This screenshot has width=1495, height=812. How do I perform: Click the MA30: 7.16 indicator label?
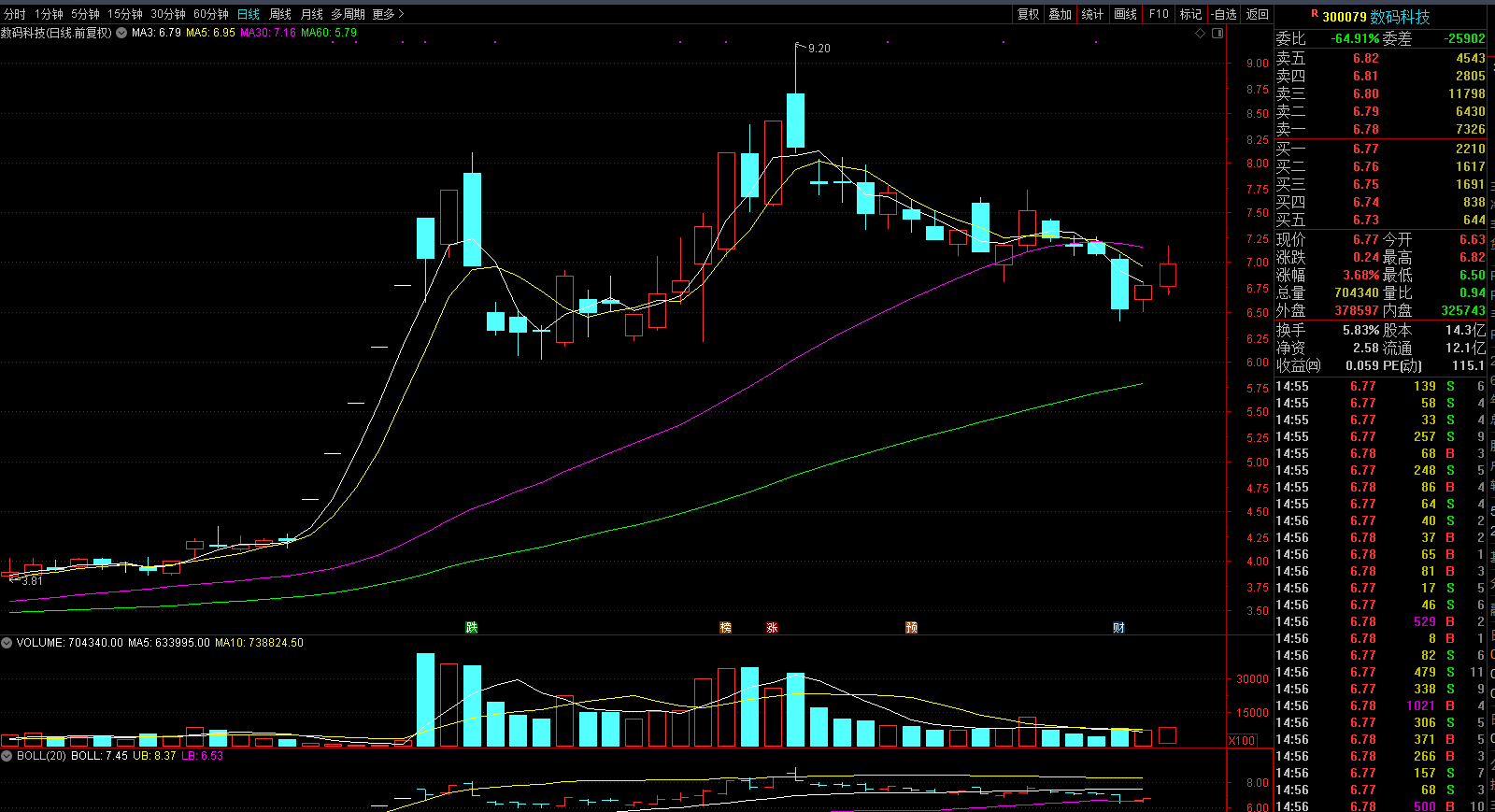[268, 33]
